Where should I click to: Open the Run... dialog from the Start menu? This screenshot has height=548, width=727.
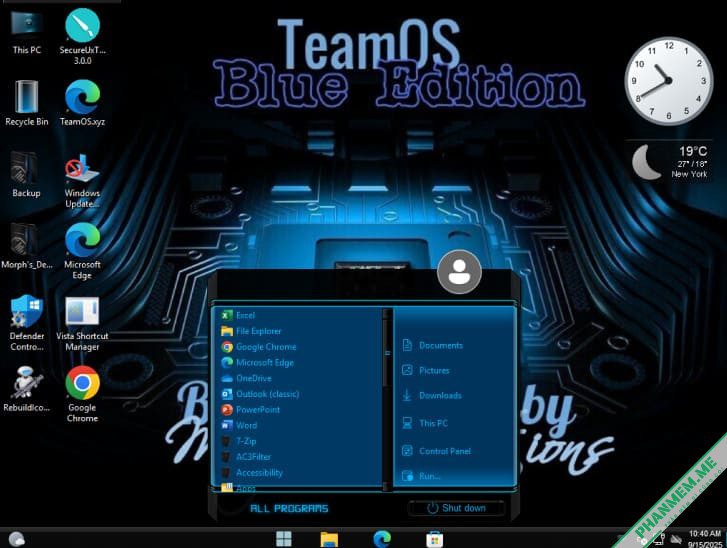click(x=421, y=476)
